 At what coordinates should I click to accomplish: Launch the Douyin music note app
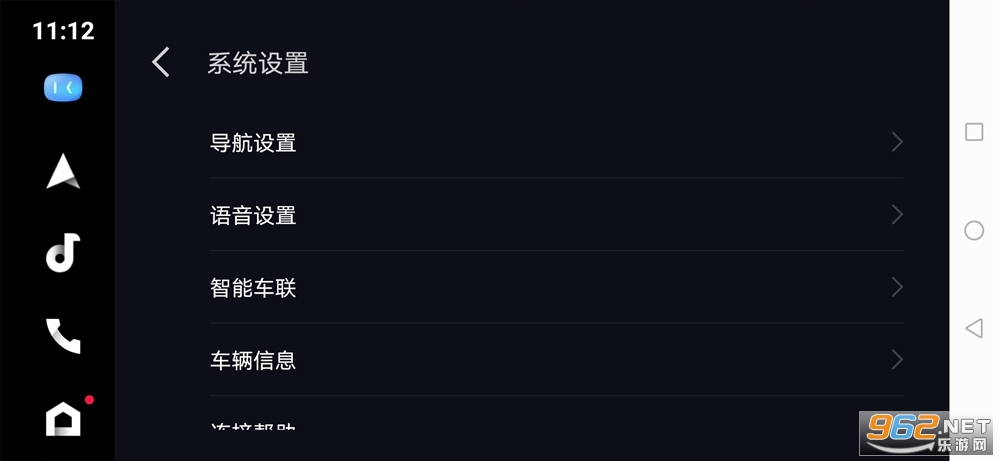coord(63,252)
